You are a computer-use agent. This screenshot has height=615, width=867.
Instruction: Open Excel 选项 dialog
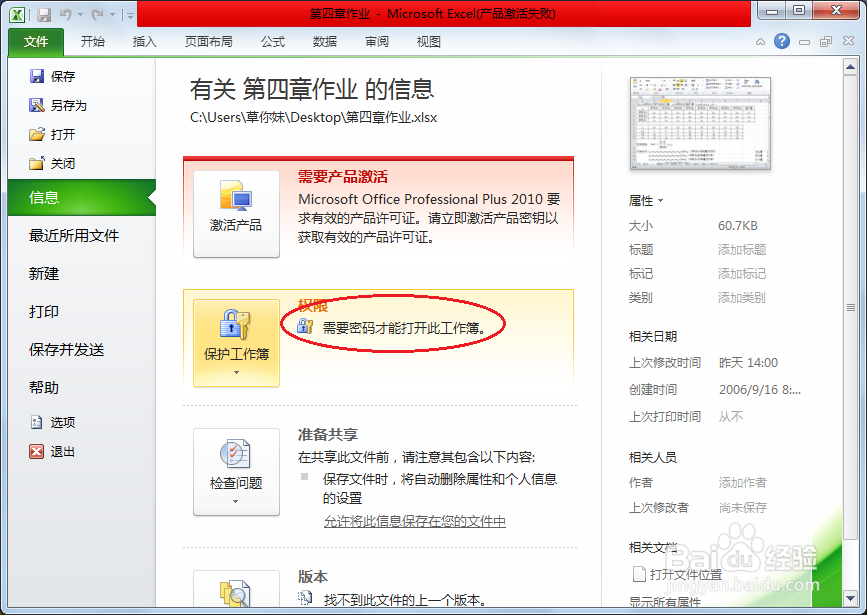(52, 423)
